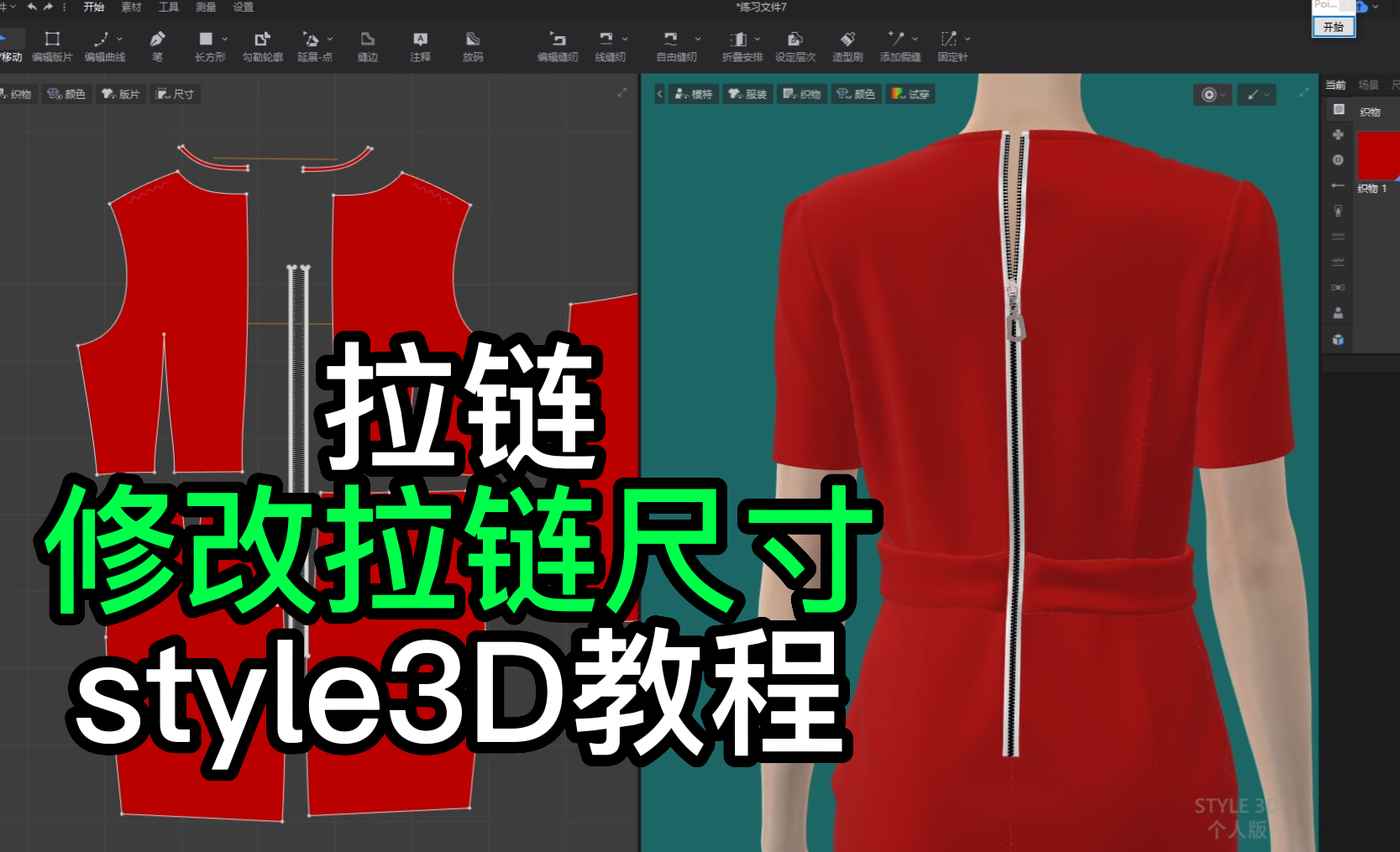
Task: Open the avatar category icon in right sidebar
Action: click(x=1339, y=312)
